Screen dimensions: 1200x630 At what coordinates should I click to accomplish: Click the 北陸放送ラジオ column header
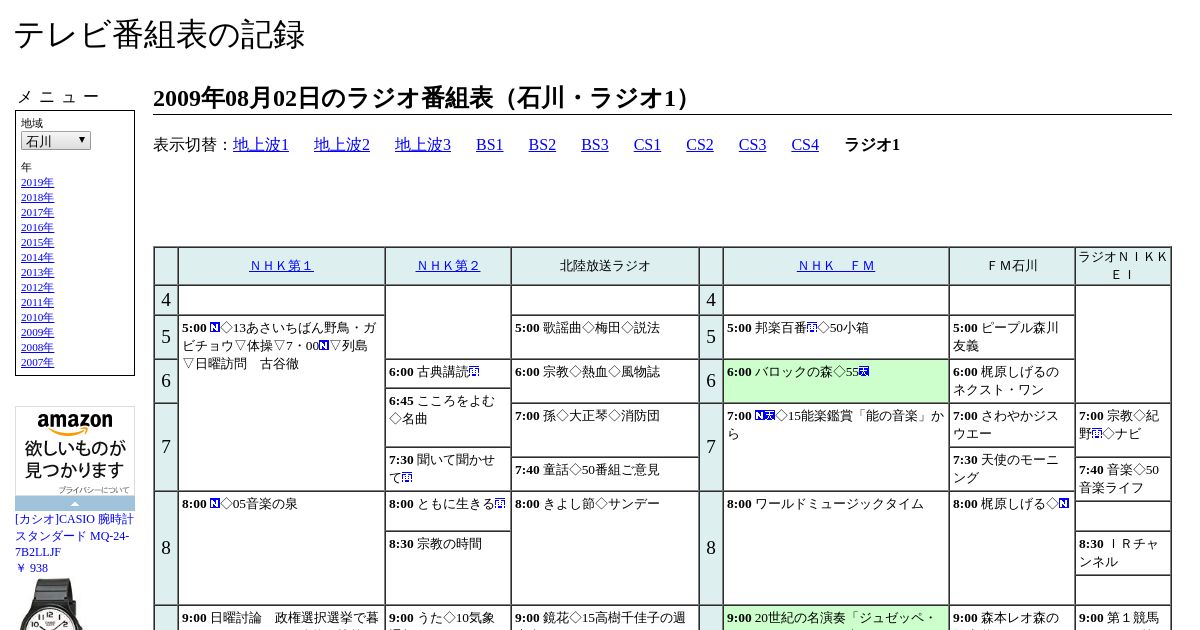605,266
